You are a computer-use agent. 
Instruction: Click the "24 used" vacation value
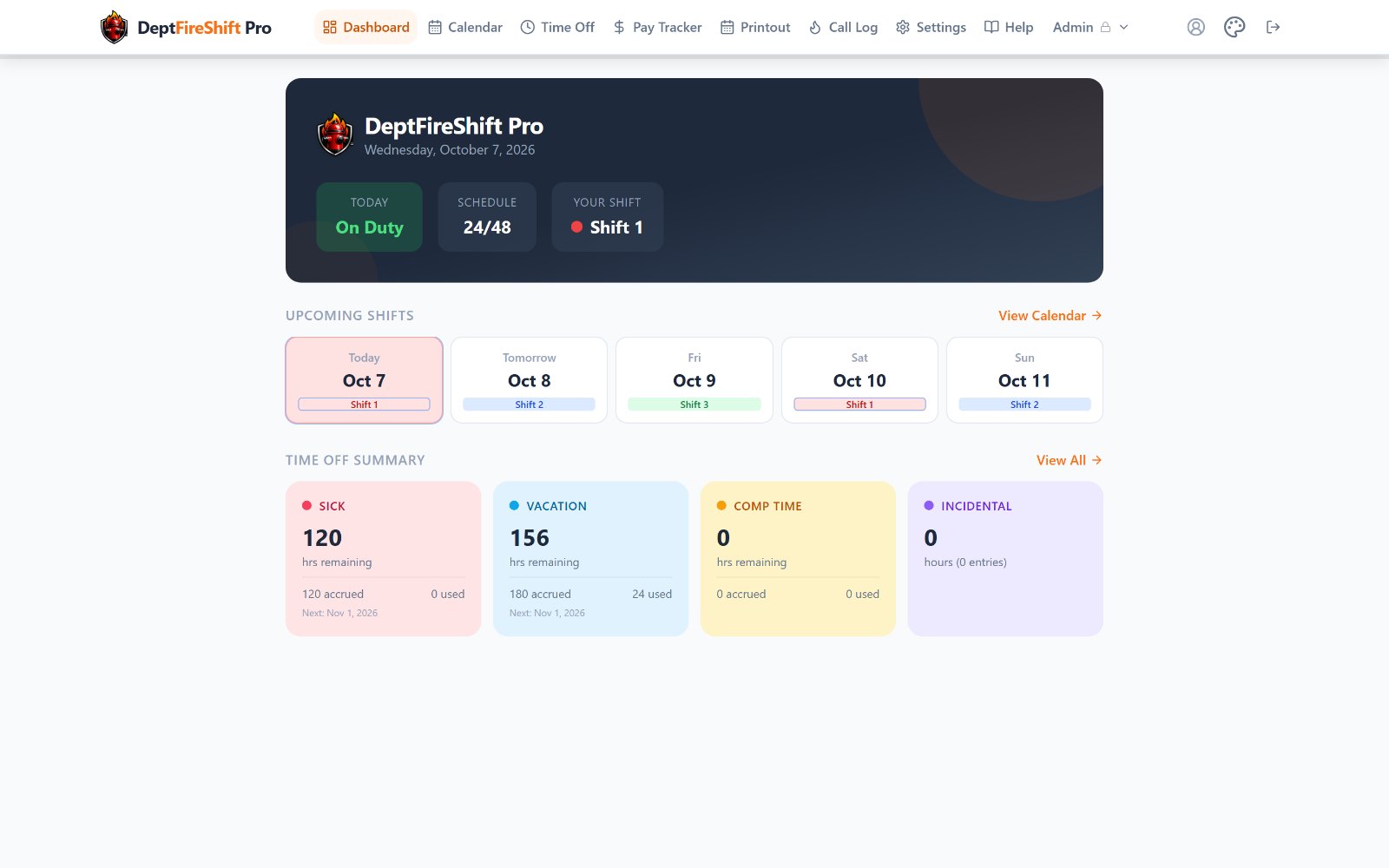click(652, 594)
